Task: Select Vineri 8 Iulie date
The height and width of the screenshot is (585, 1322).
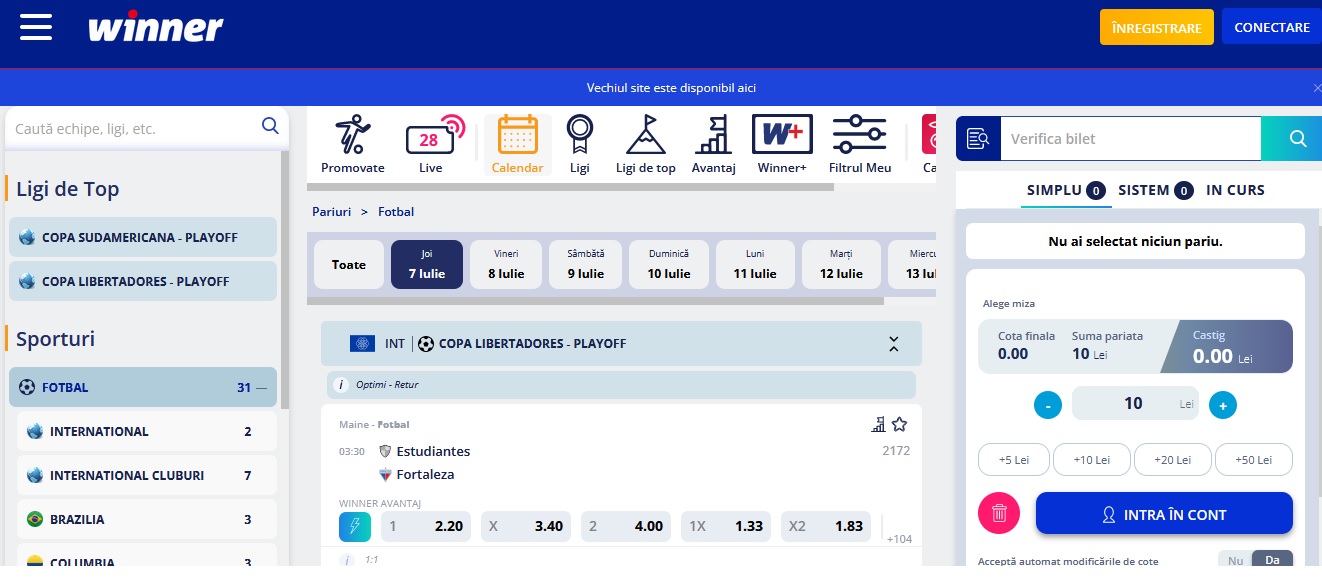Action: pyautogui.click(x=506, y=265)
